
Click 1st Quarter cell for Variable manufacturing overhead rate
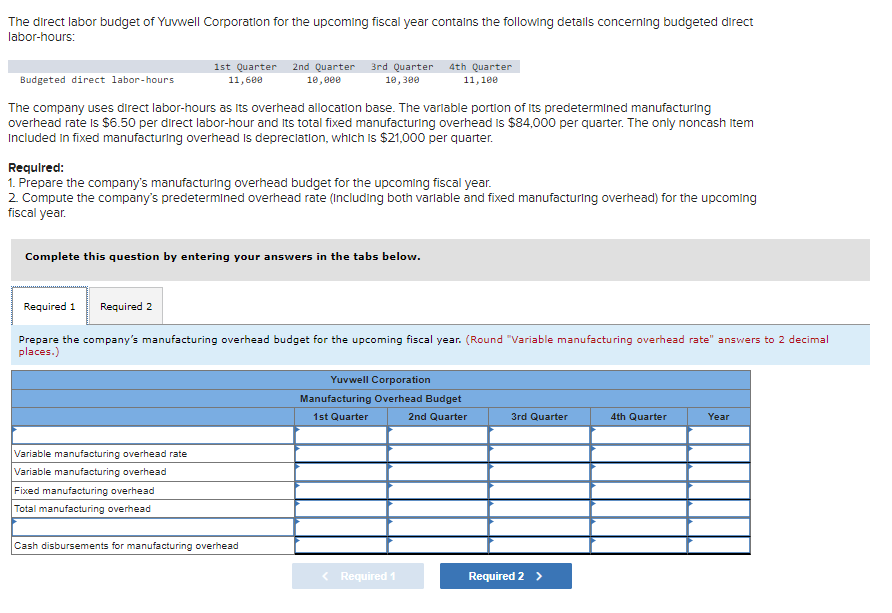point(341,454)
